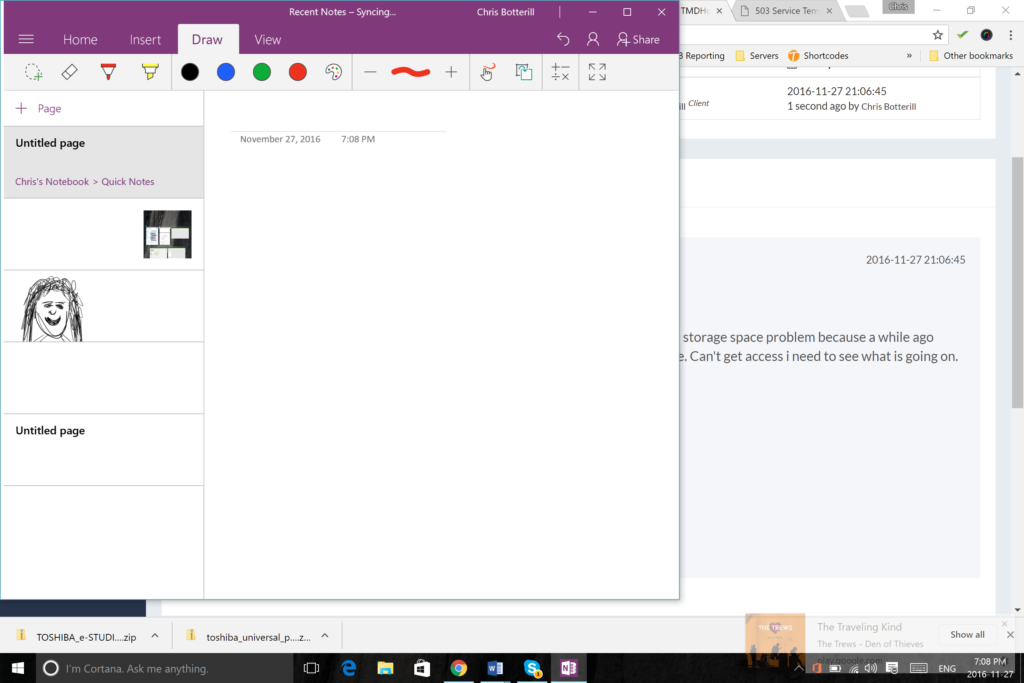Select the blue ink color
The height and width of the screenshot is (683, 1024).
pos(226,72)
